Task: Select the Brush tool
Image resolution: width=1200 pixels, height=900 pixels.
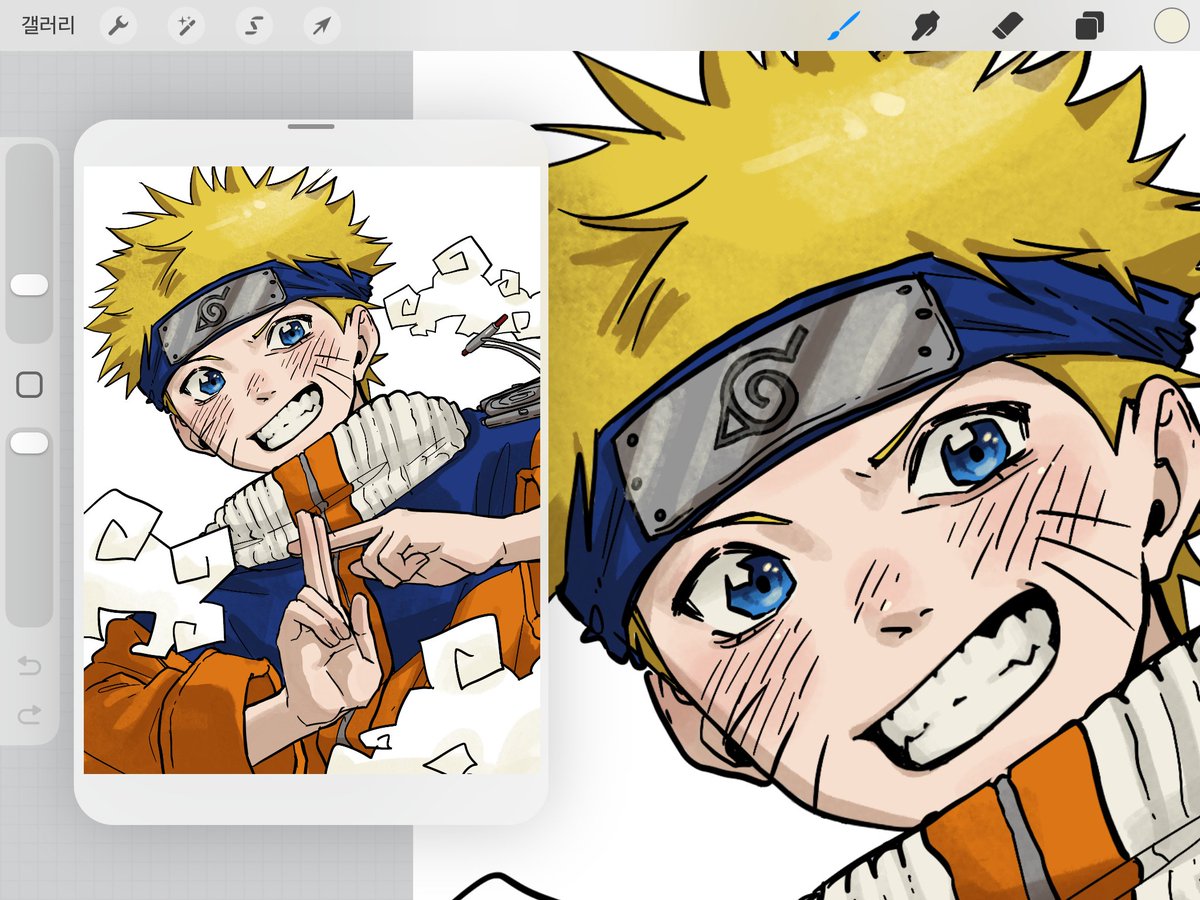Action: tap(844, 25)
